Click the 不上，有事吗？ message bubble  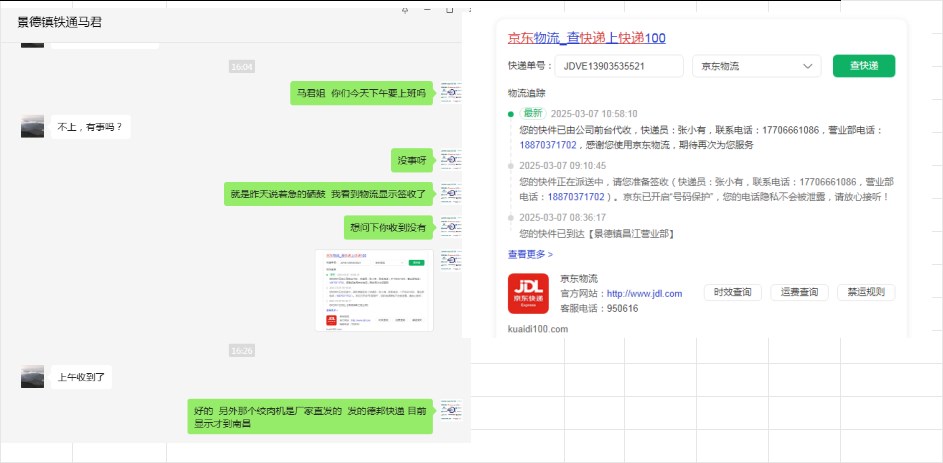coord(90,127)
